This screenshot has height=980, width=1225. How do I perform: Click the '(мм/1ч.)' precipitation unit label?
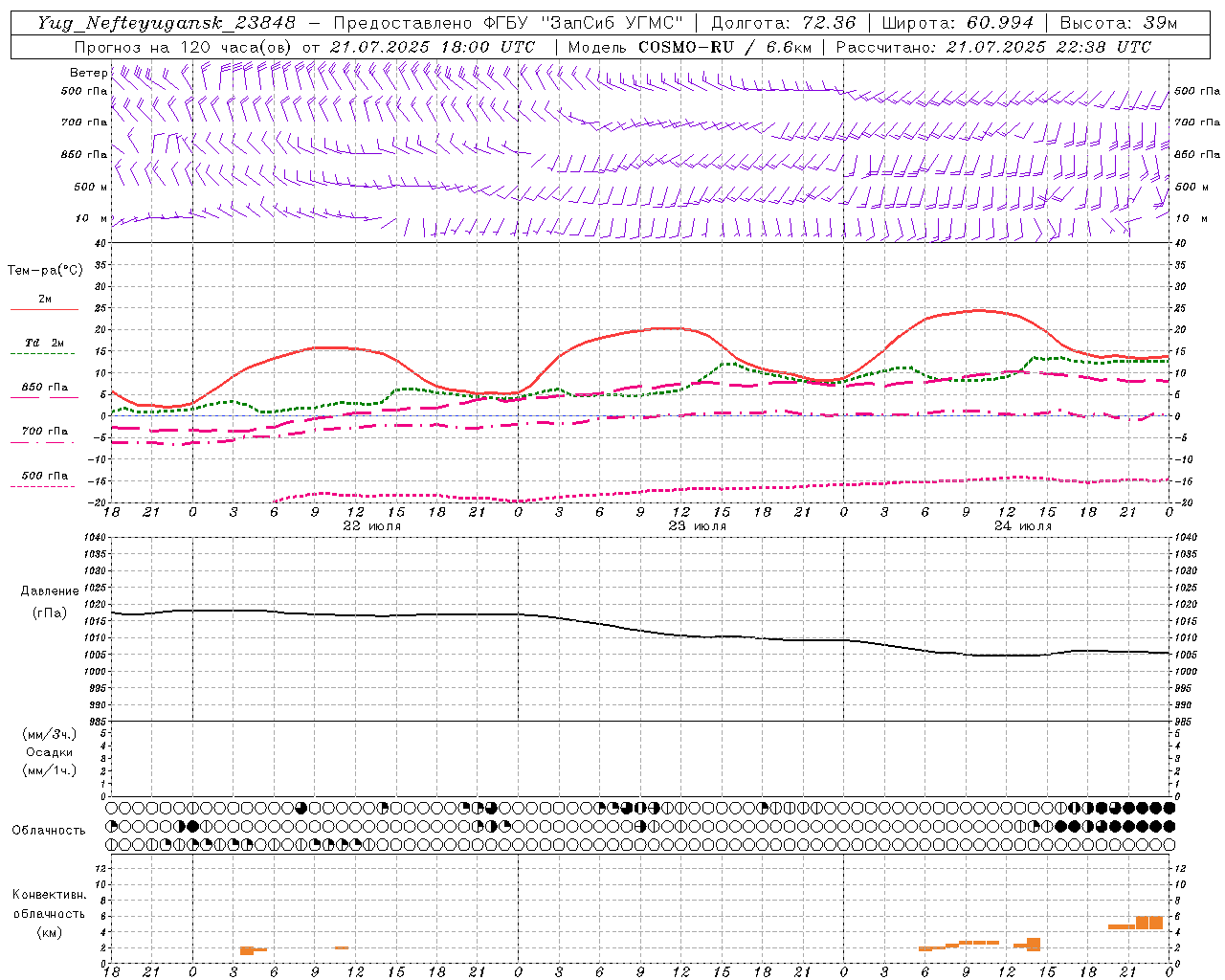50,771
